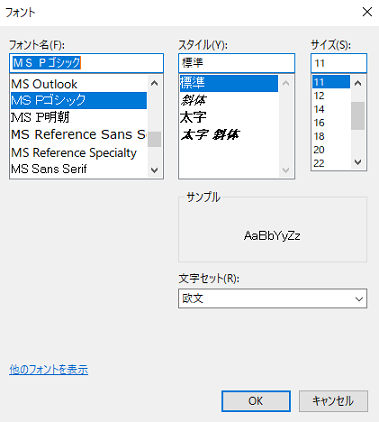379x422 pixels.
Task: Select 斜体 italic style
Action: click(229, 100)
